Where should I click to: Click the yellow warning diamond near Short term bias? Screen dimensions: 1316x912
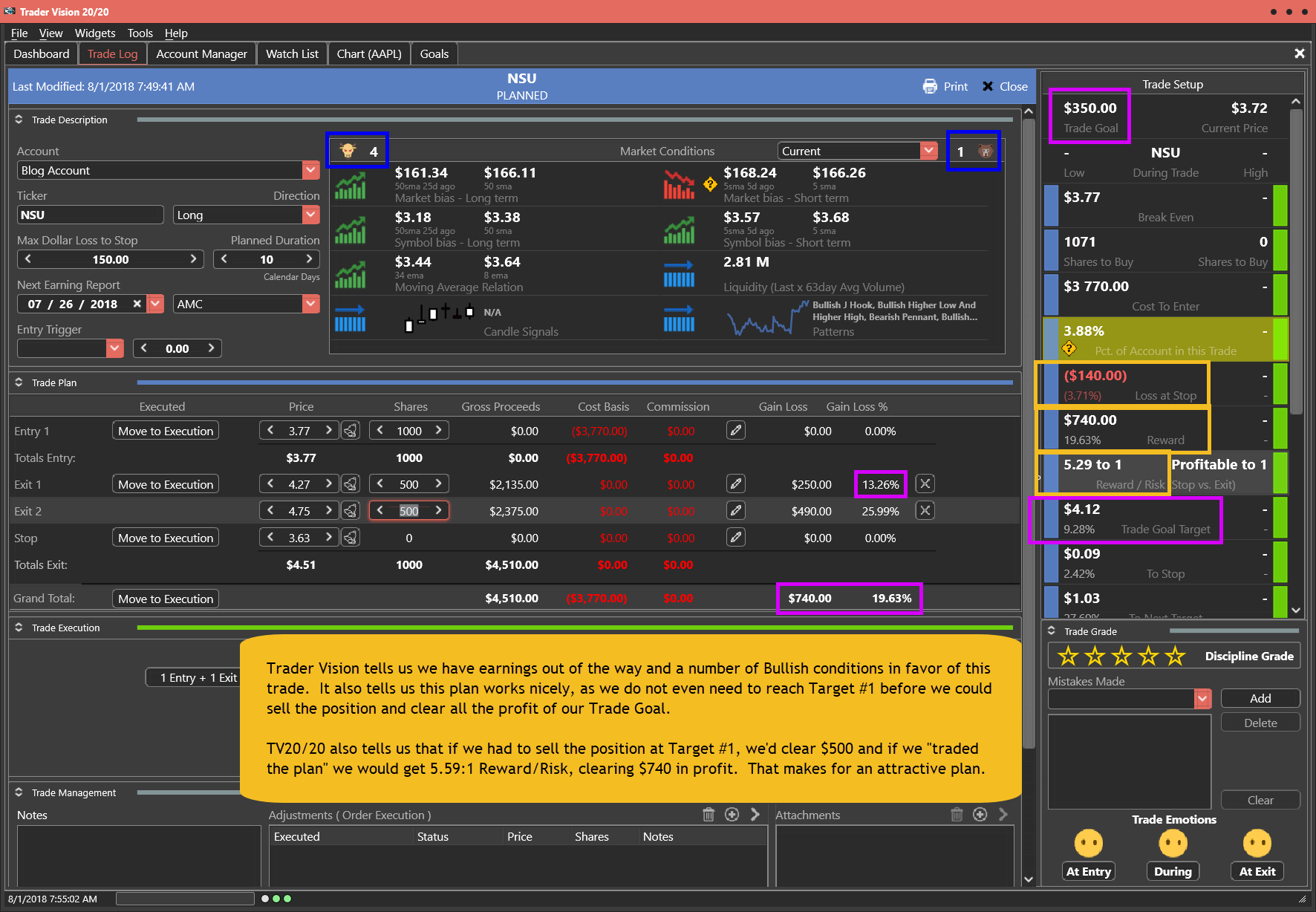point(710,184)
